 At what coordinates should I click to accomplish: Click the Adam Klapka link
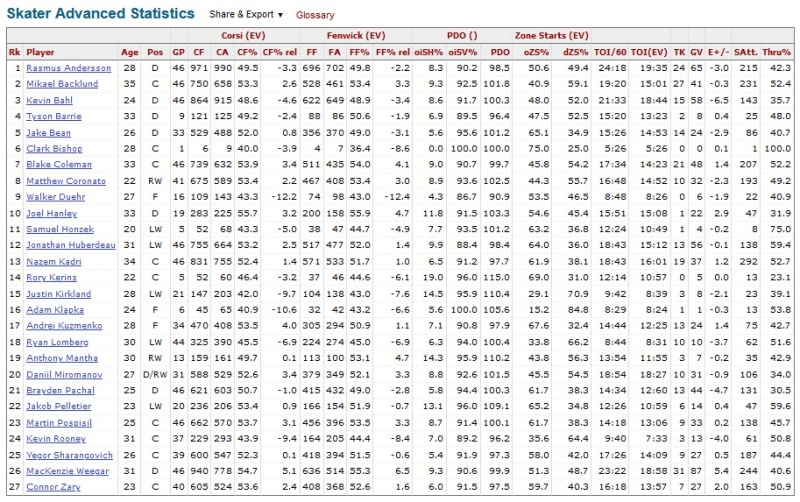click(55, 310)
